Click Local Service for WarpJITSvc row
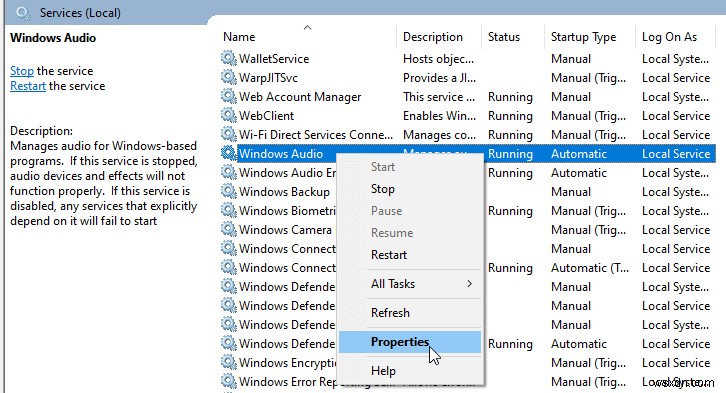 click(x=676, y=78)
